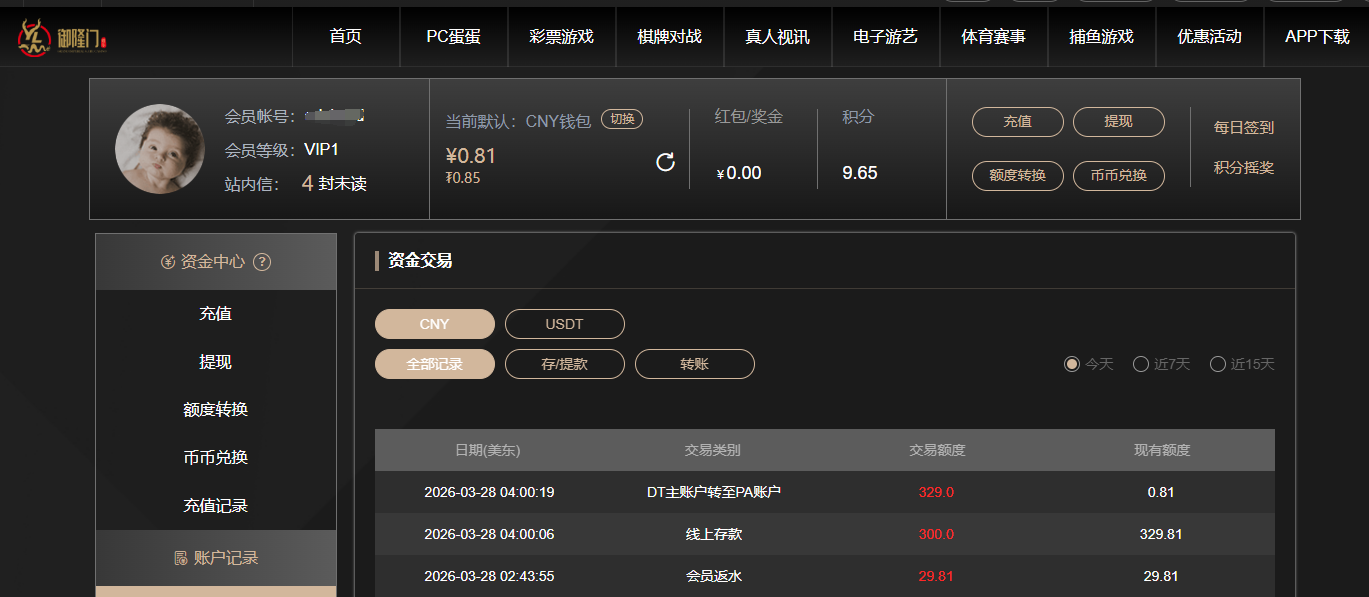Select the 今天 radio button

1072,364
